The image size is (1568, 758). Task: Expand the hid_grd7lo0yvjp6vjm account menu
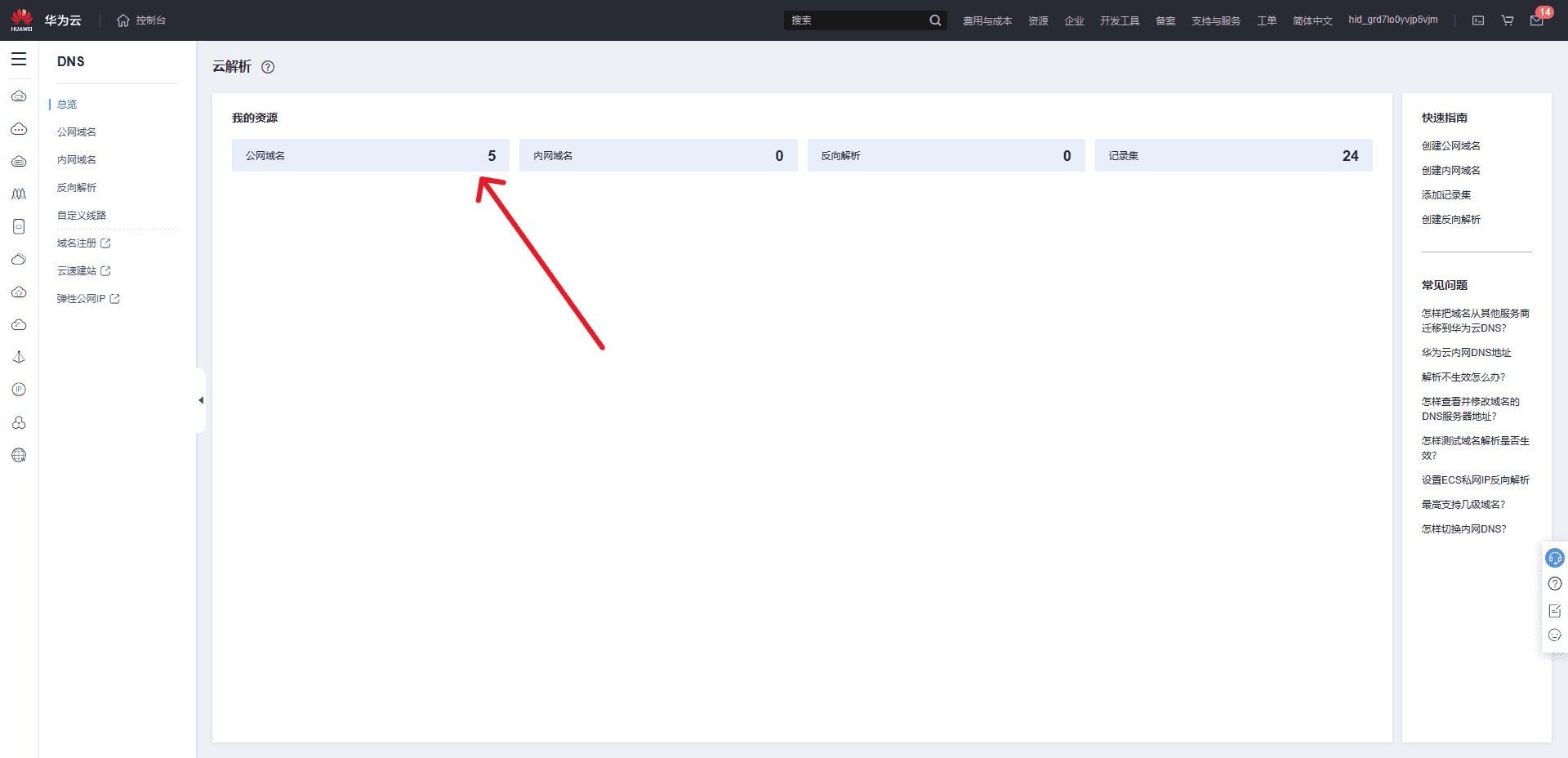1392,20
